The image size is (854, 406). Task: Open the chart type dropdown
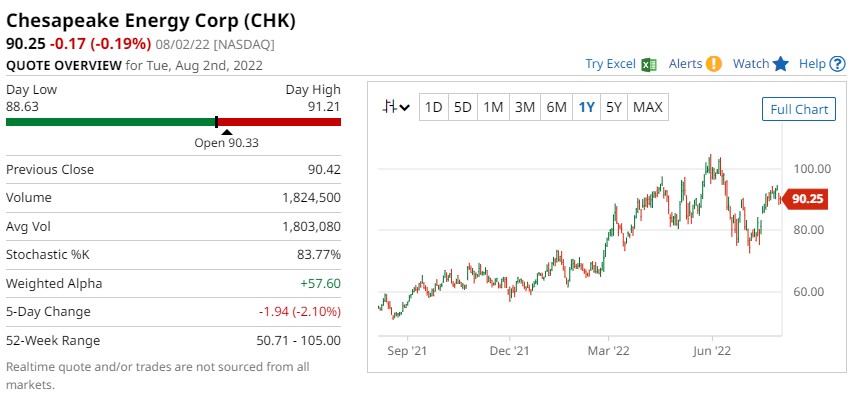(x=397, y=107)
